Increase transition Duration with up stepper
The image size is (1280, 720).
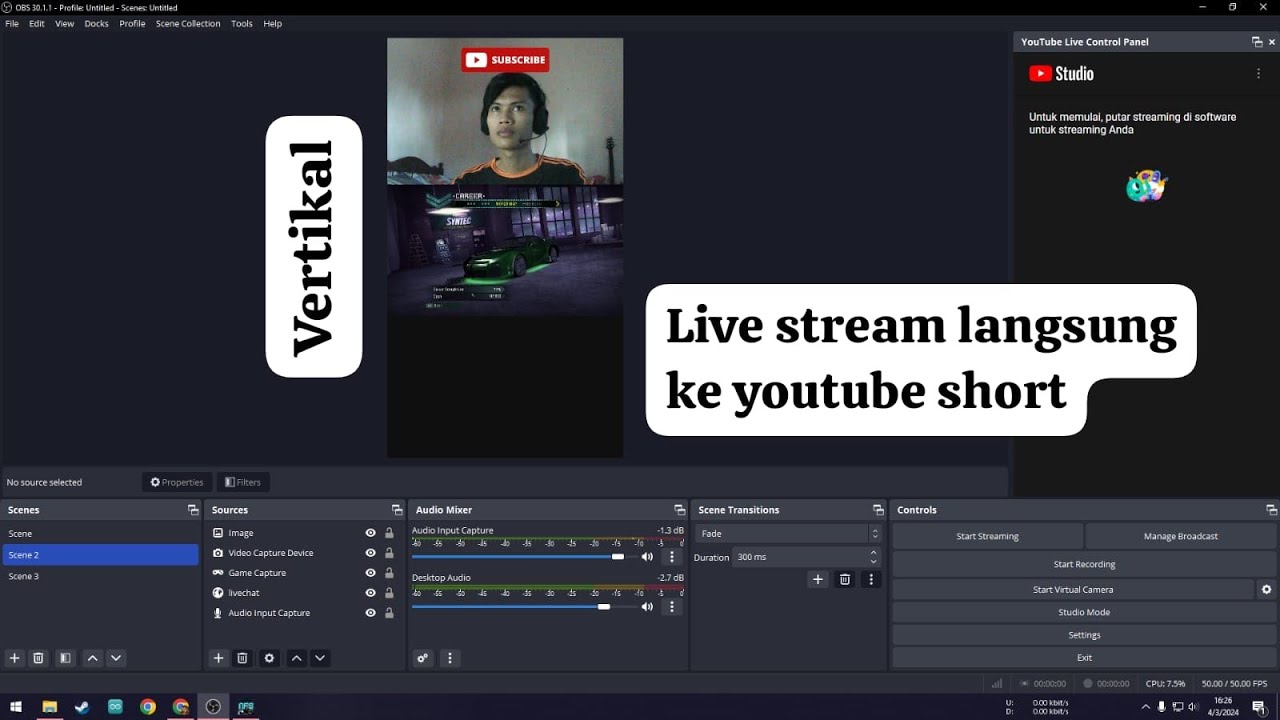(x=874, y=552)
